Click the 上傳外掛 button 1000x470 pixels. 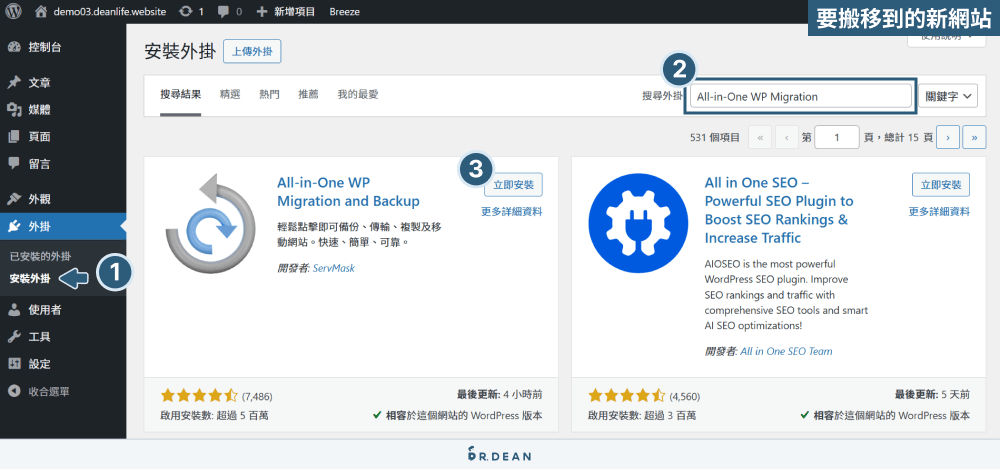[x=252, y=52]
